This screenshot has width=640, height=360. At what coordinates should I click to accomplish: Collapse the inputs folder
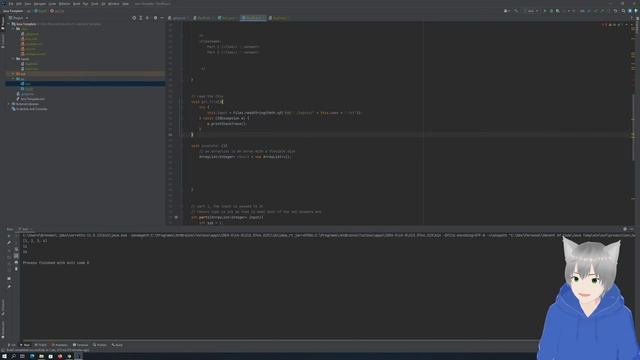pyautogui.click(x=13, y=59)
